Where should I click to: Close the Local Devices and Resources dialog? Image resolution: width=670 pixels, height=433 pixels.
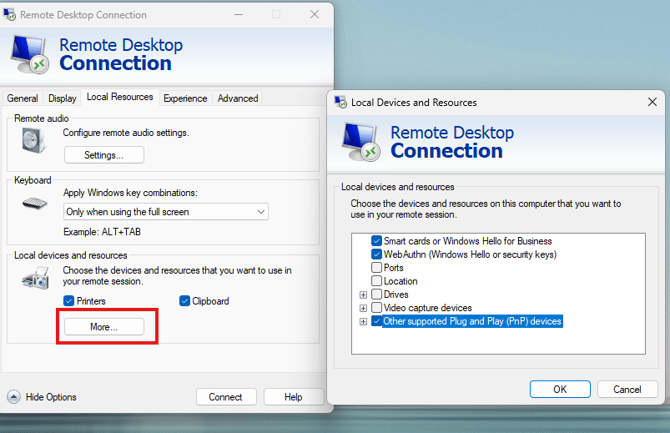[652, 102]
